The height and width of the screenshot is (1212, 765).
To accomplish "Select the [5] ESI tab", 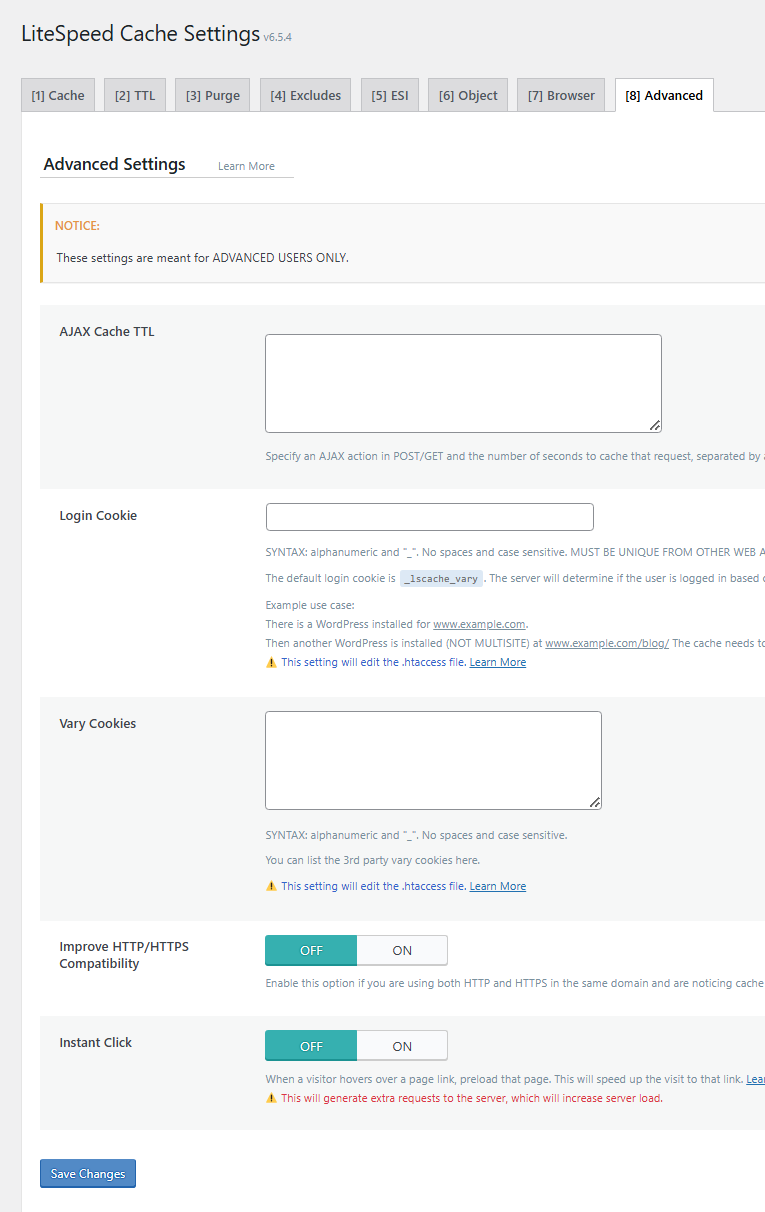I will point(390,95).
